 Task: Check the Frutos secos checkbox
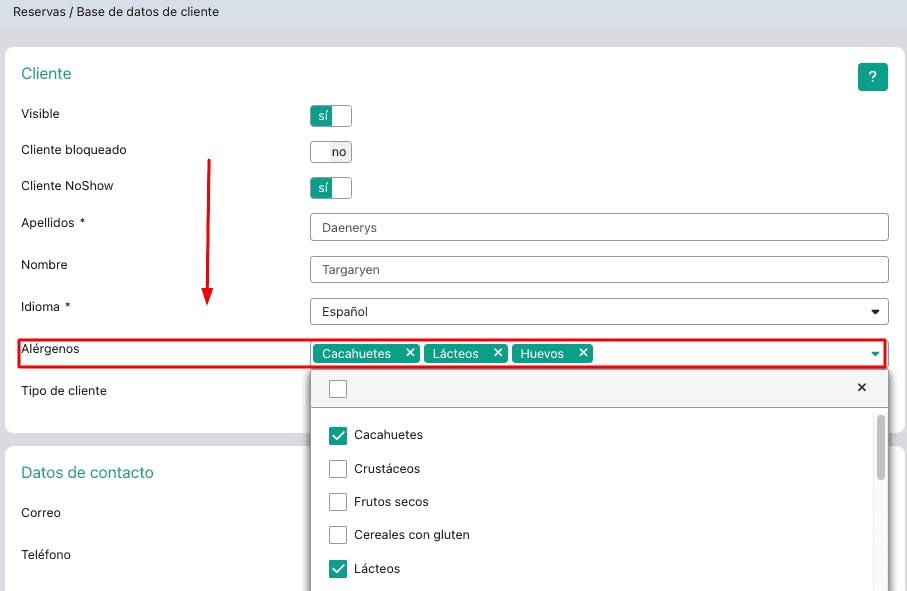coord(338,501)
